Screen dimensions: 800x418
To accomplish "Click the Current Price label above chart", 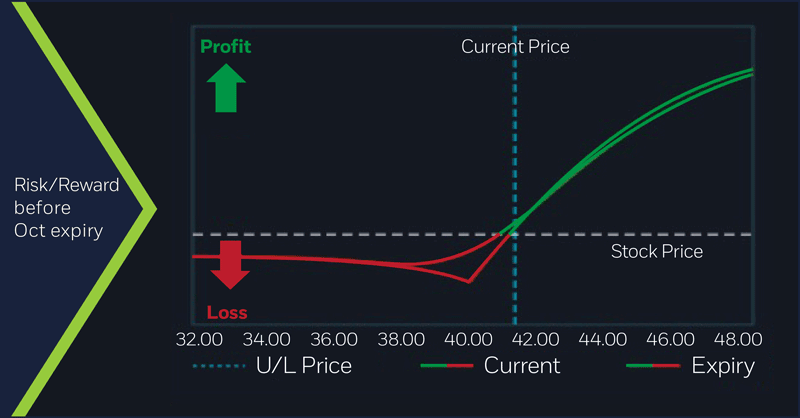I will coord(514,47).
